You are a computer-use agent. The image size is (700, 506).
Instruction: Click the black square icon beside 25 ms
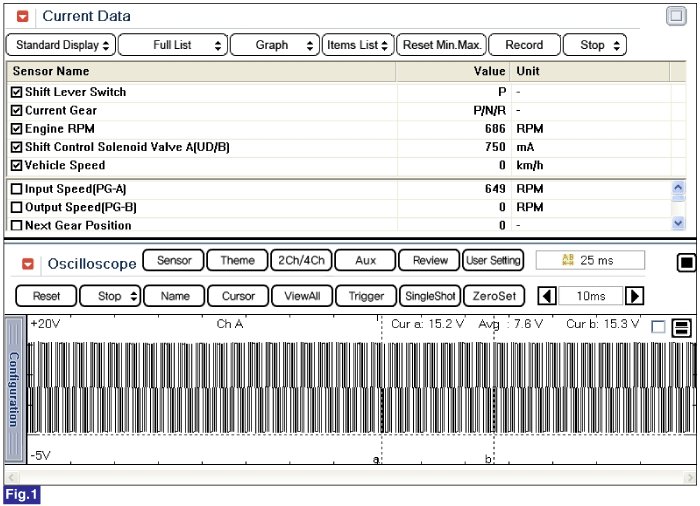coord(686,262)
